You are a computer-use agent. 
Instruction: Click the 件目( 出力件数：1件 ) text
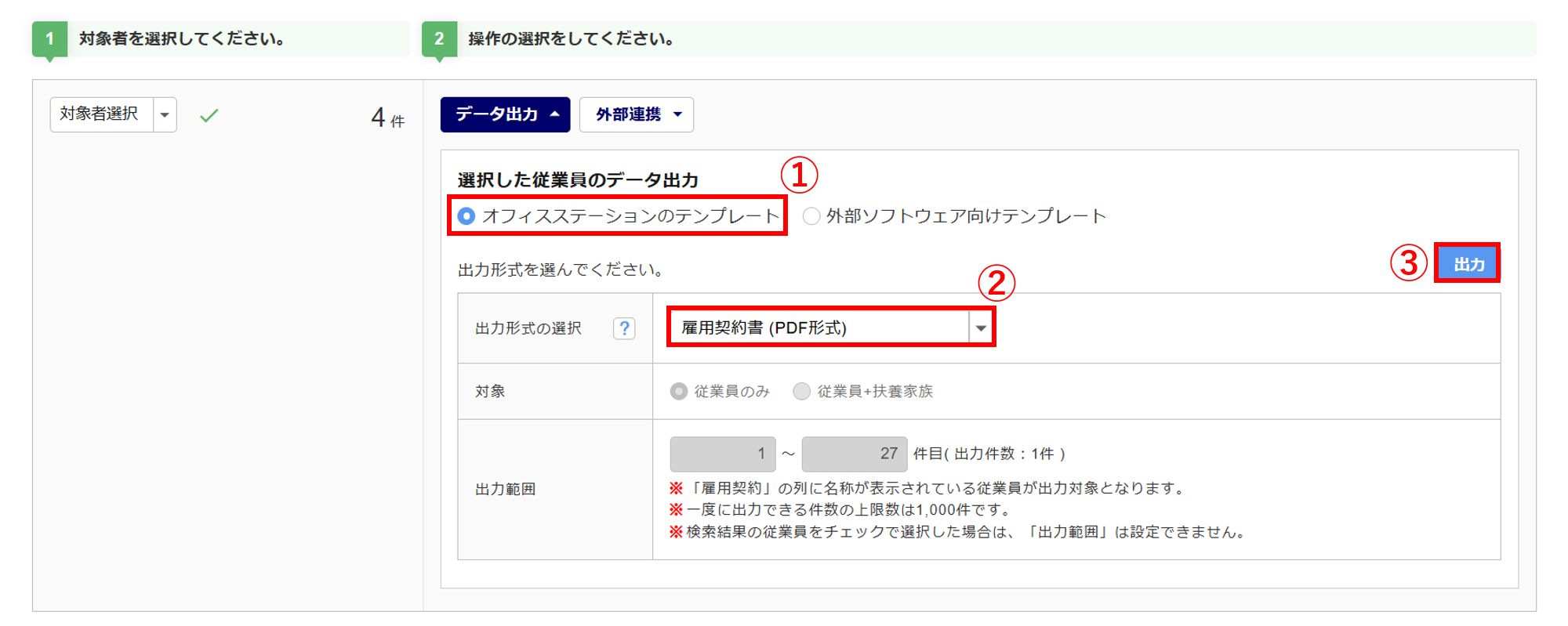coord(989,454)
